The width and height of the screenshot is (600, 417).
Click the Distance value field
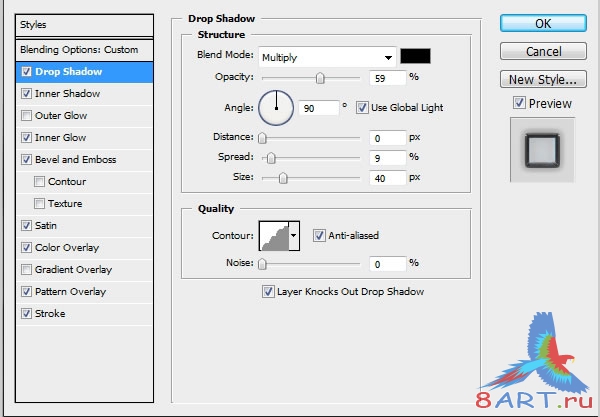[x=388, y=138]
